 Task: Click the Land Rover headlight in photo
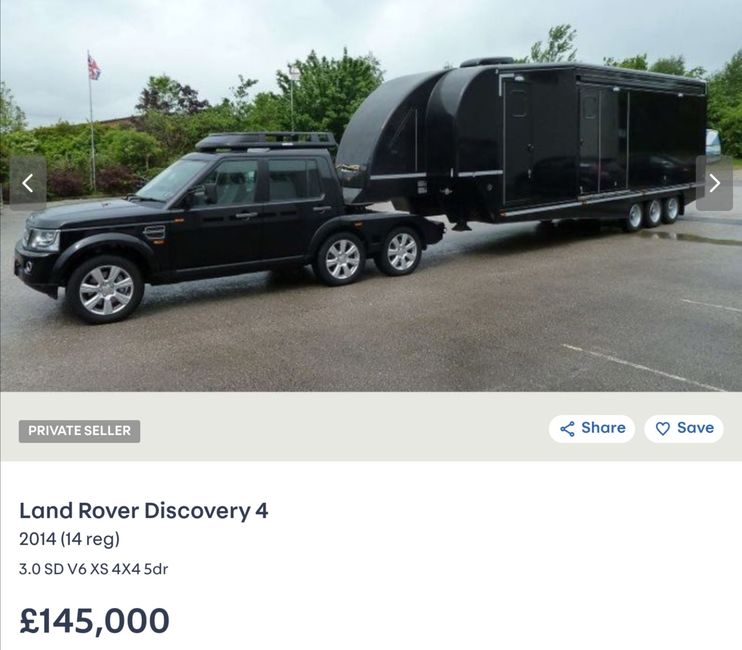44,239
